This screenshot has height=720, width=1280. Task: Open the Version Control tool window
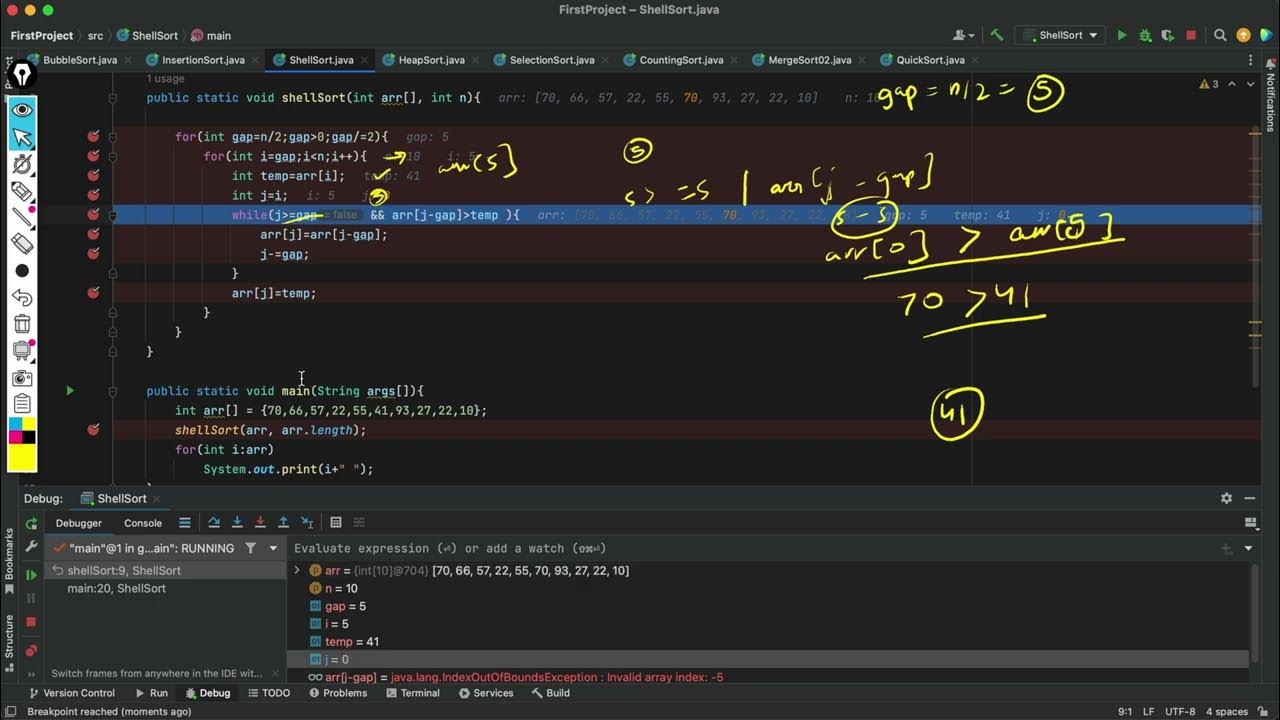pyautogui.click(x=71, y=693)
